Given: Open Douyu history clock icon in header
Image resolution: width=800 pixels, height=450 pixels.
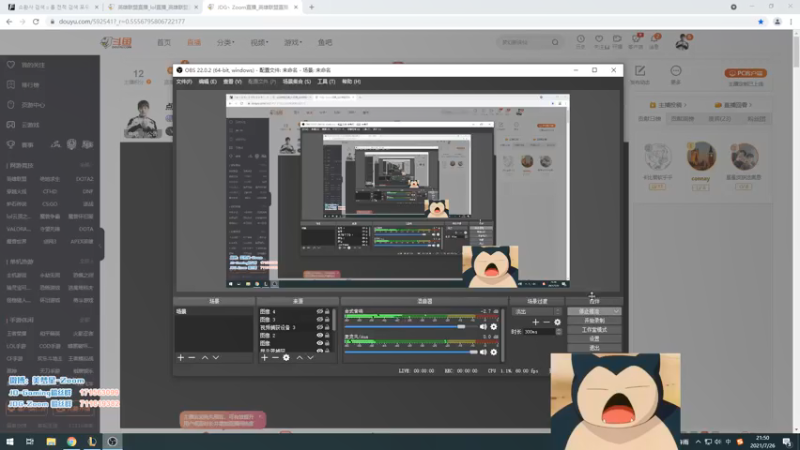Looking at the screenshot, I should click(x=581, y=39).
